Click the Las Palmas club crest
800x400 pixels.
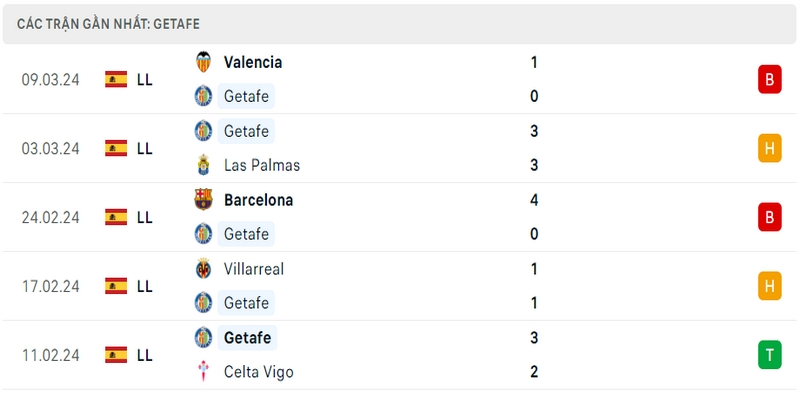pos(204,165)
